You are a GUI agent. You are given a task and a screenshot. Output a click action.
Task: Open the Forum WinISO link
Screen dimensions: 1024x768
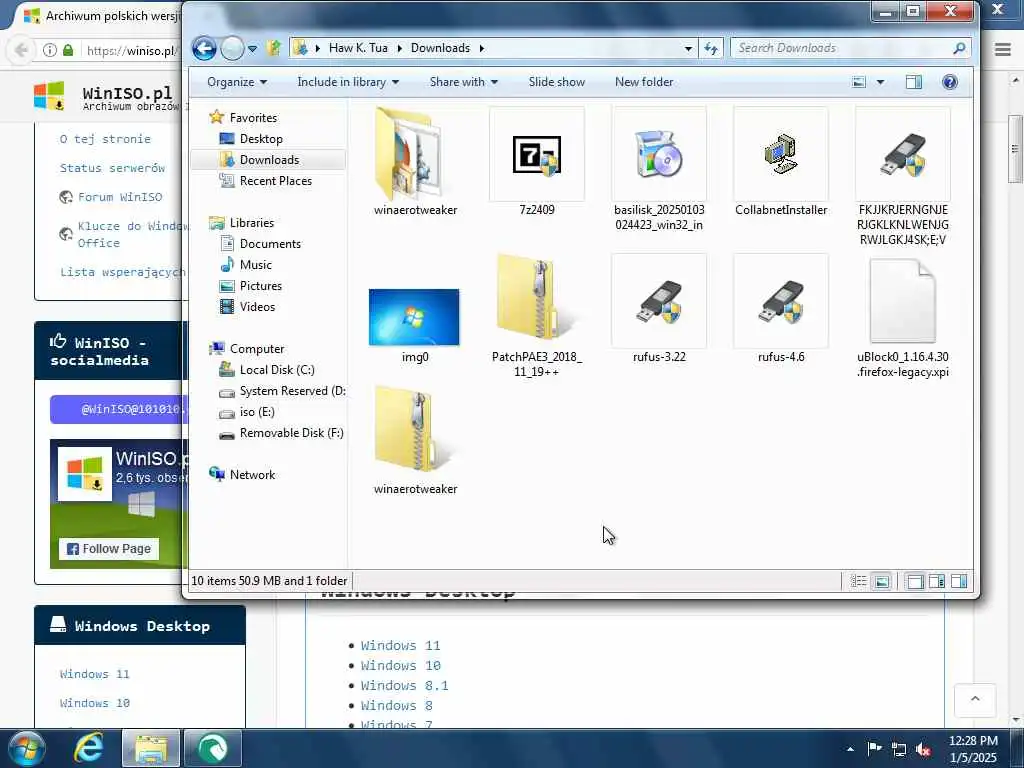pos(120,197)
